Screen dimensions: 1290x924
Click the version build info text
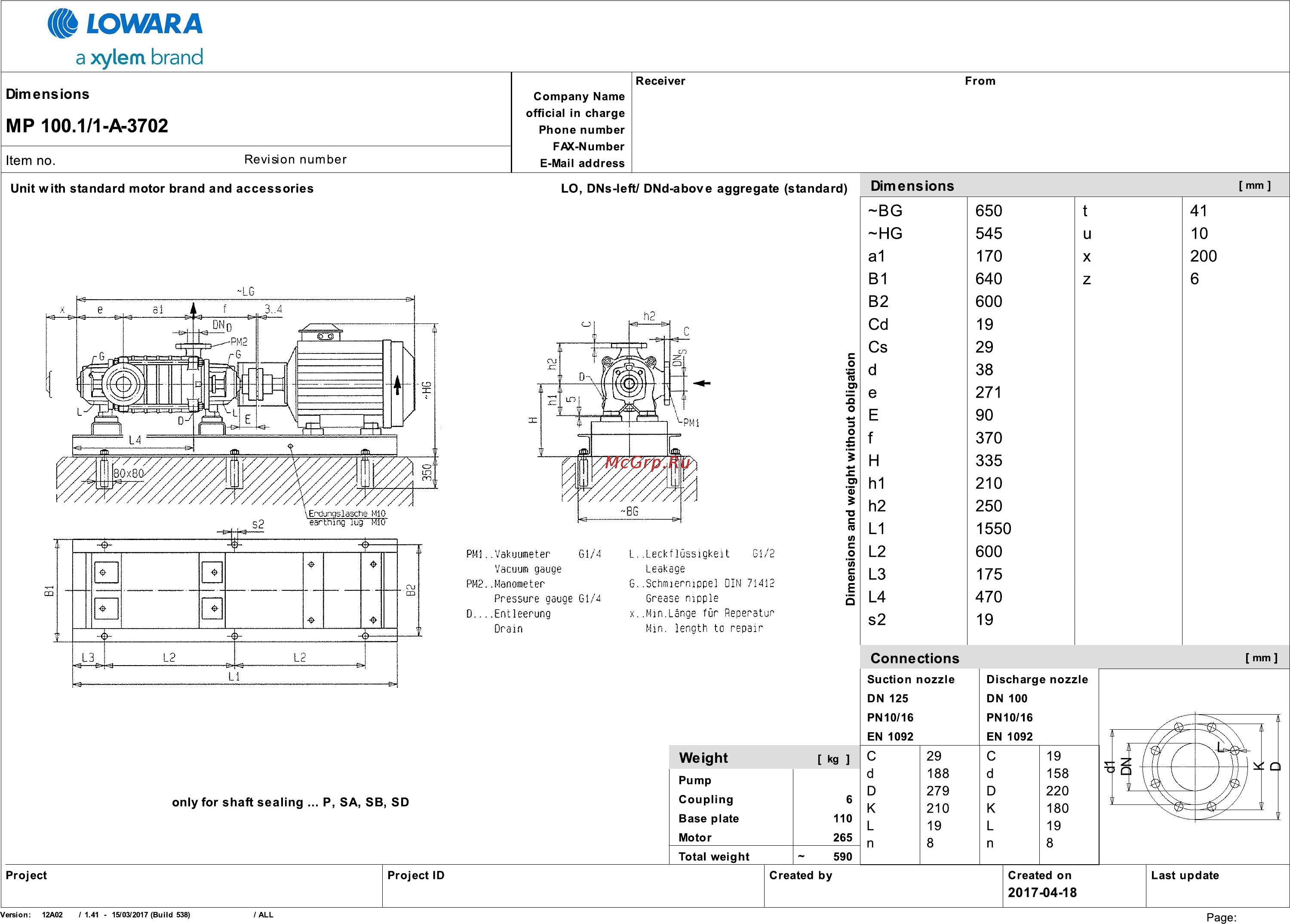136,915
